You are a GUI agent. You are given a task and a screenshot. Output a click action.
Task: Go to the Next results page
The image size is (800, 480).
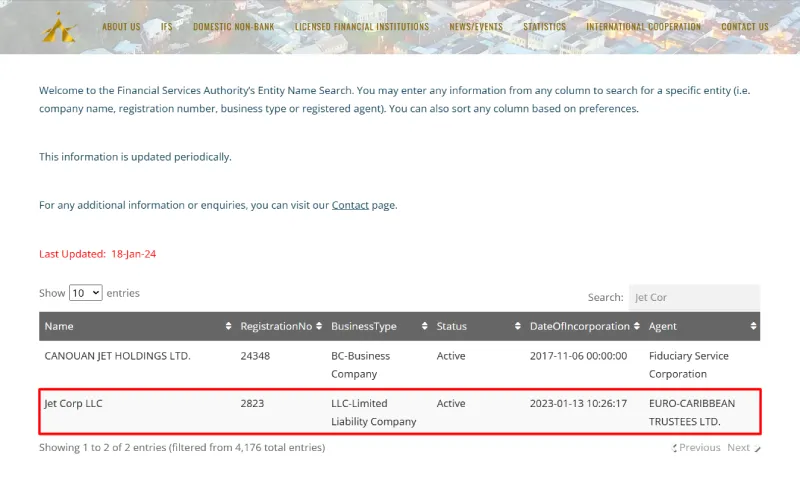[743, 447]
